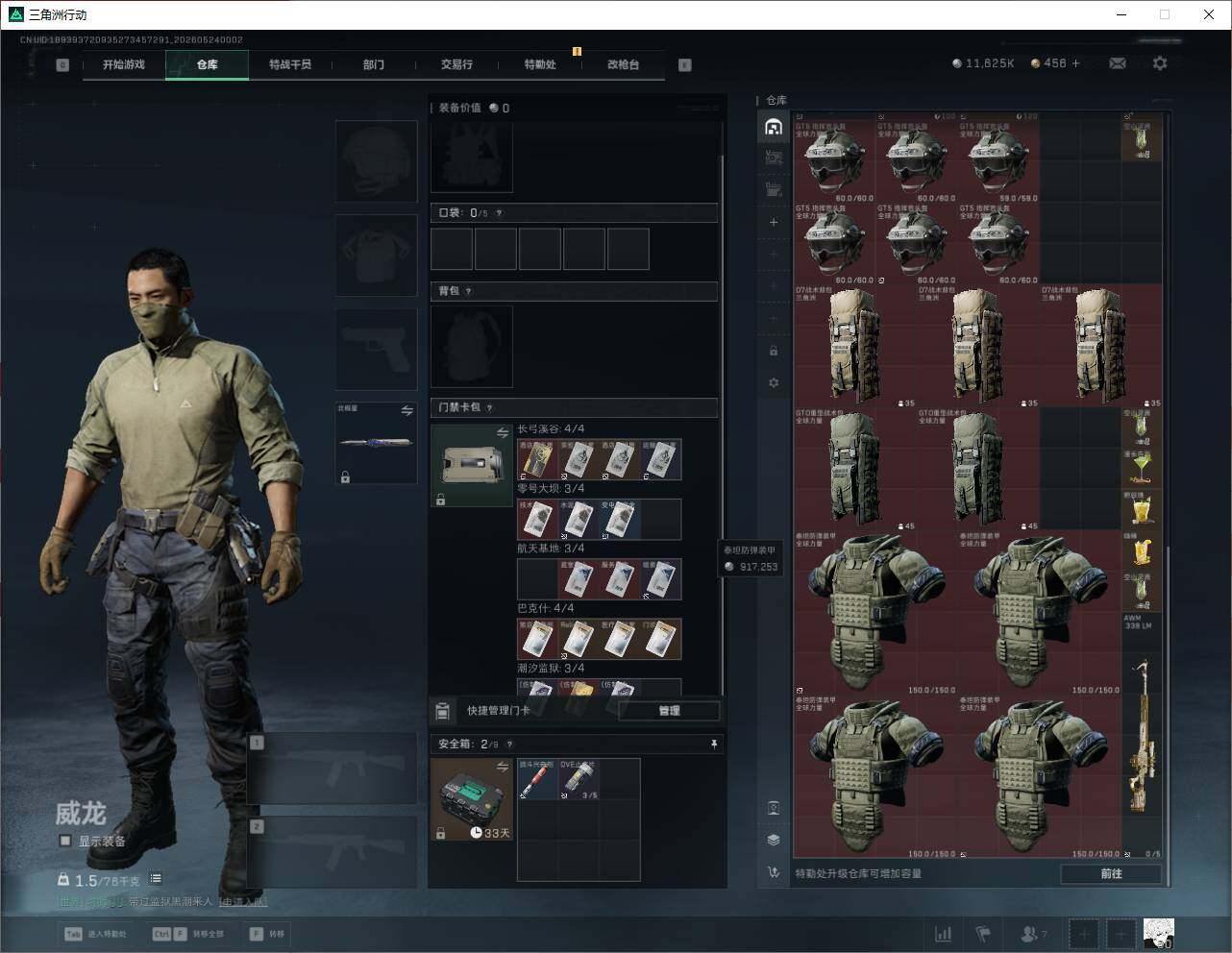1232x953 pixels.
Task: Click the portrait icon in warehouse sidebar
Action: 774,808
